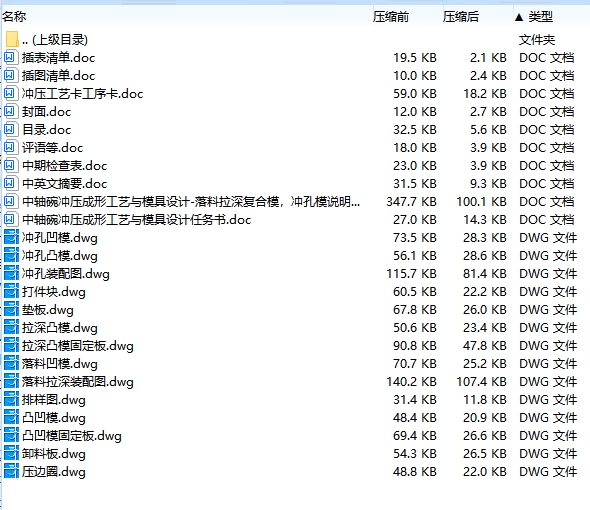Viewport: 590px width, 510px height.
Task: Sort by the 名称 column header
Action: (x=14, y=17)
